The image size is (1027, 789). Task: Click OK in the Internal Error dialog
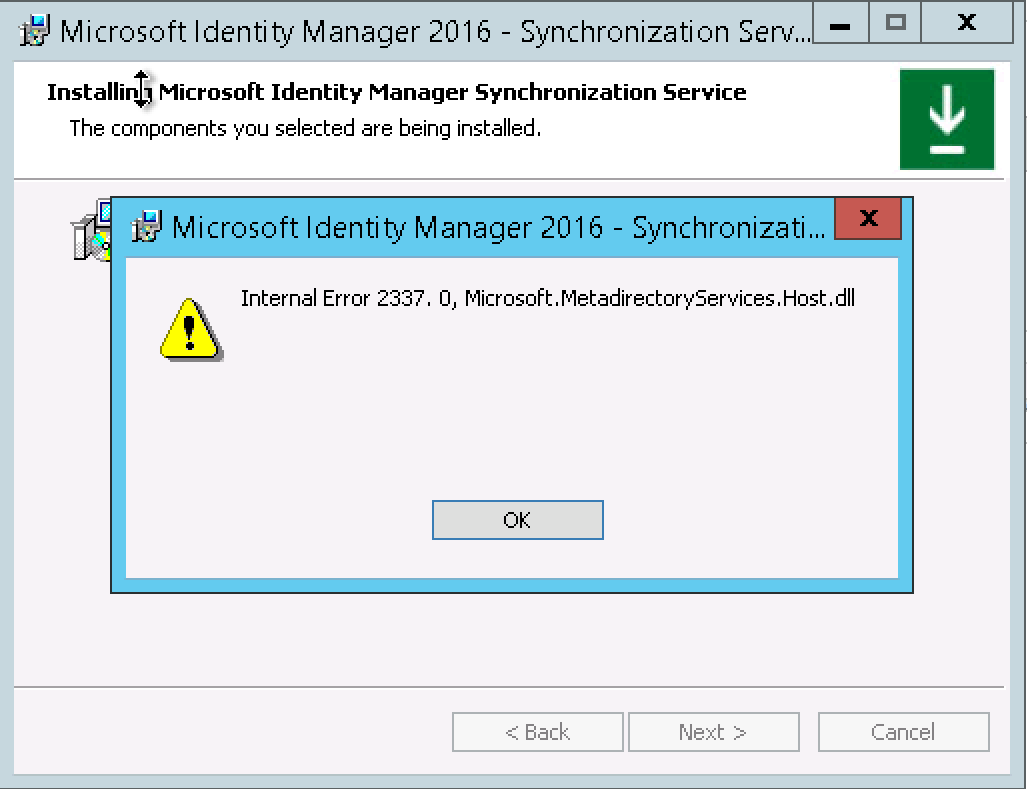tap(517, 520)
